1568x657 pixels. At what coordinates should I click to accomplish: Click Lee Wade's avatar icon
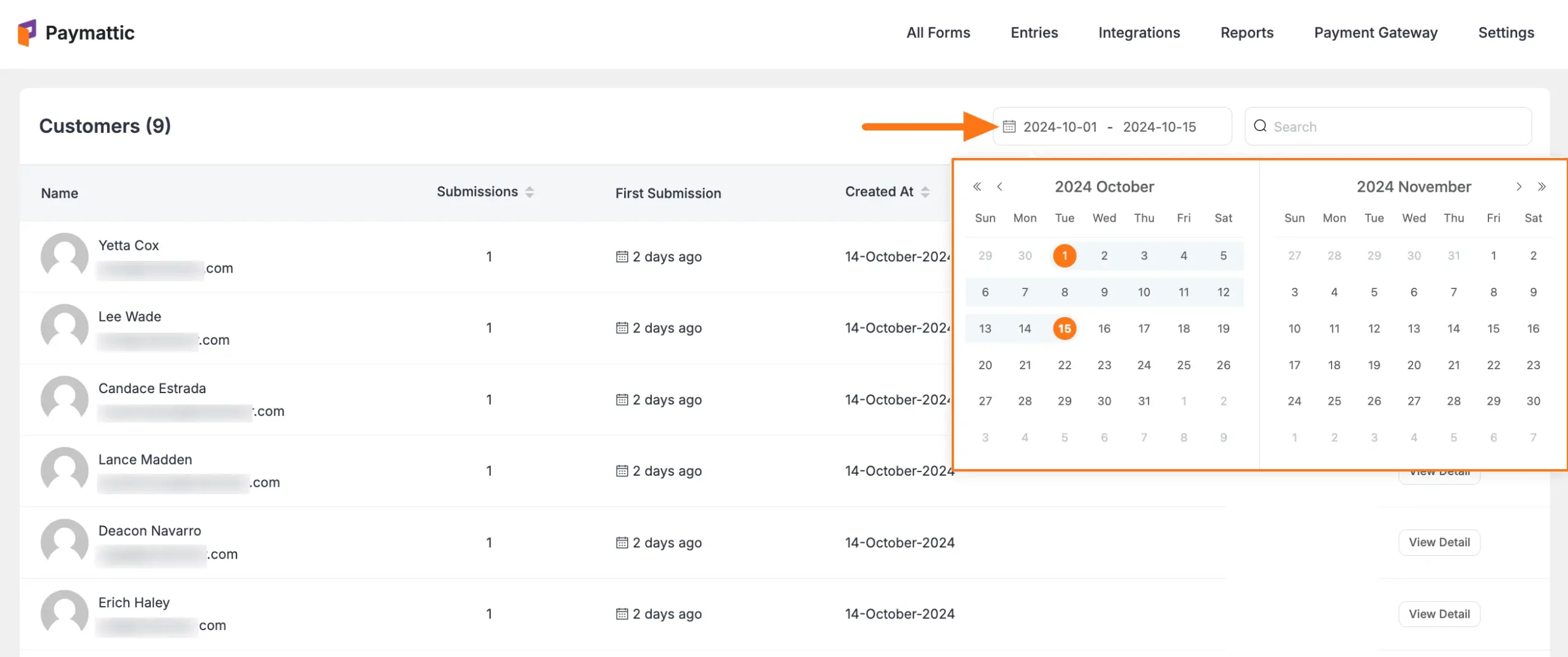(x=64, y=328)
